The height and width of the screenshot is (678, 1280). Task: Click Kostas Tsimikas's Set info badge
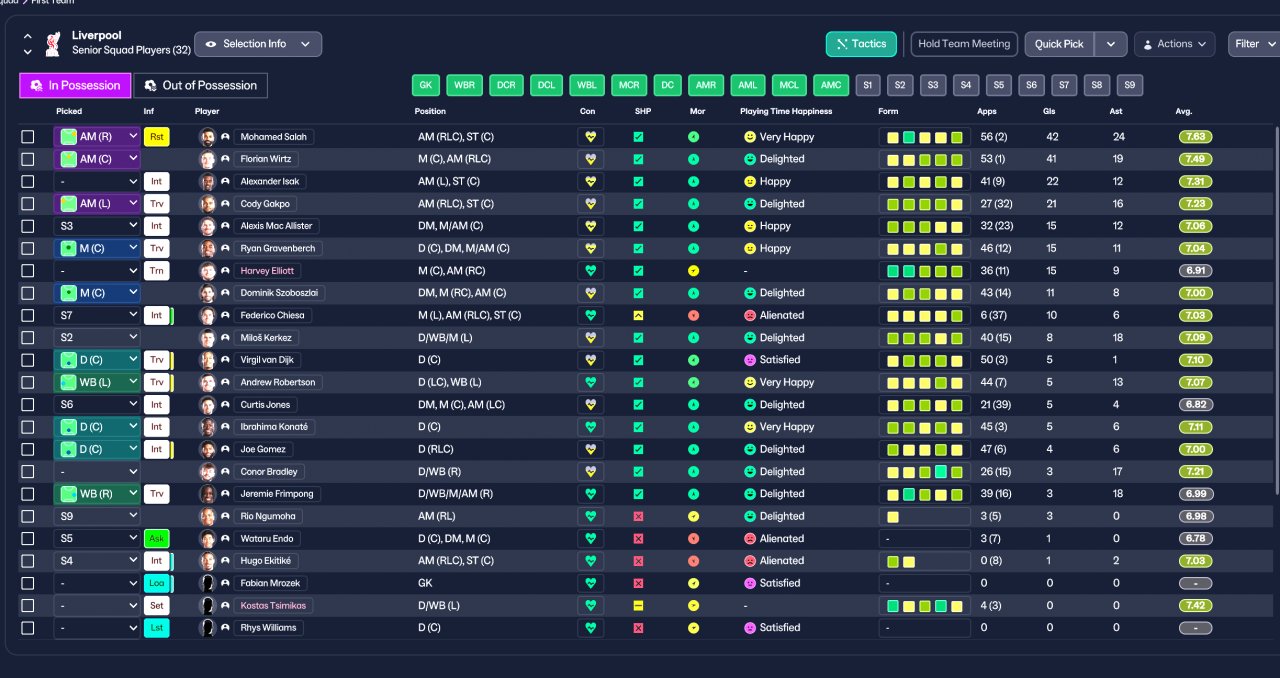point(156,606)
